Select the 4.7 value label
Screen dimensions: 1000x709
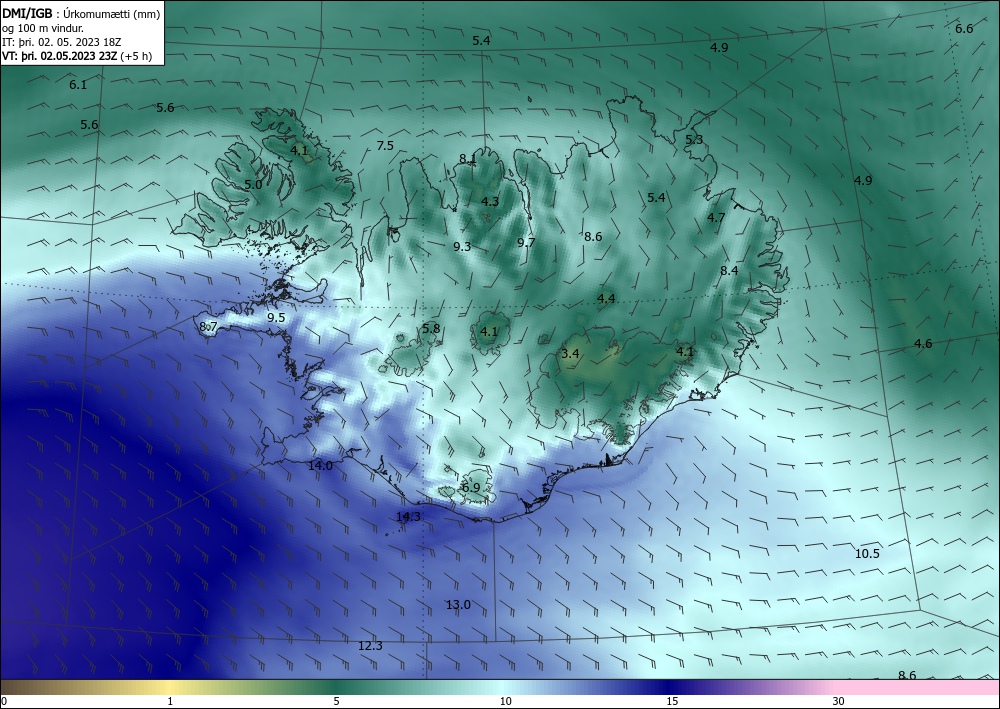(x=716, y=218)
